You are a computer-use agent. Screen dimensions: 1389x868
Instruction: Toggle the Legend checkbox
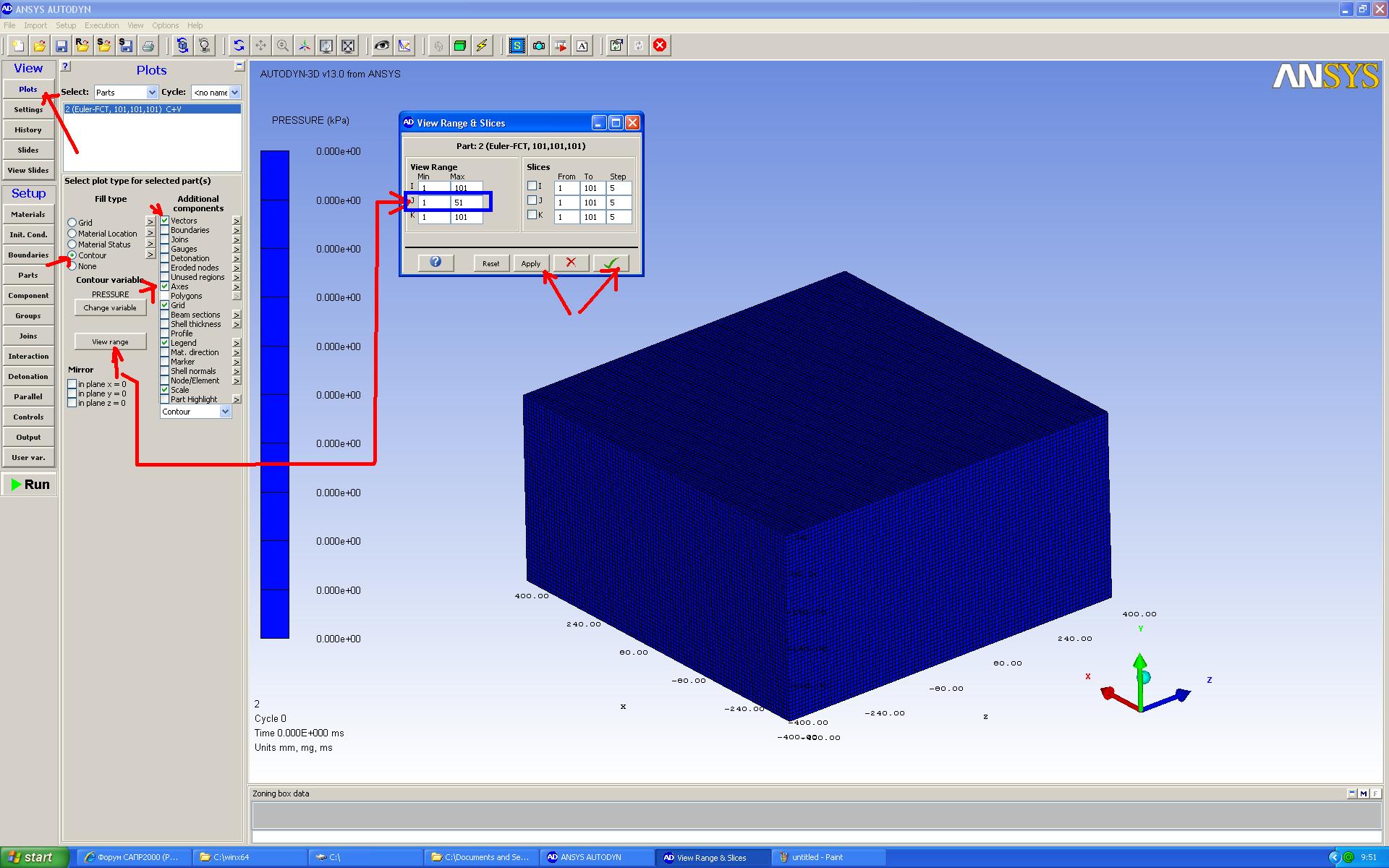(165, 343)
